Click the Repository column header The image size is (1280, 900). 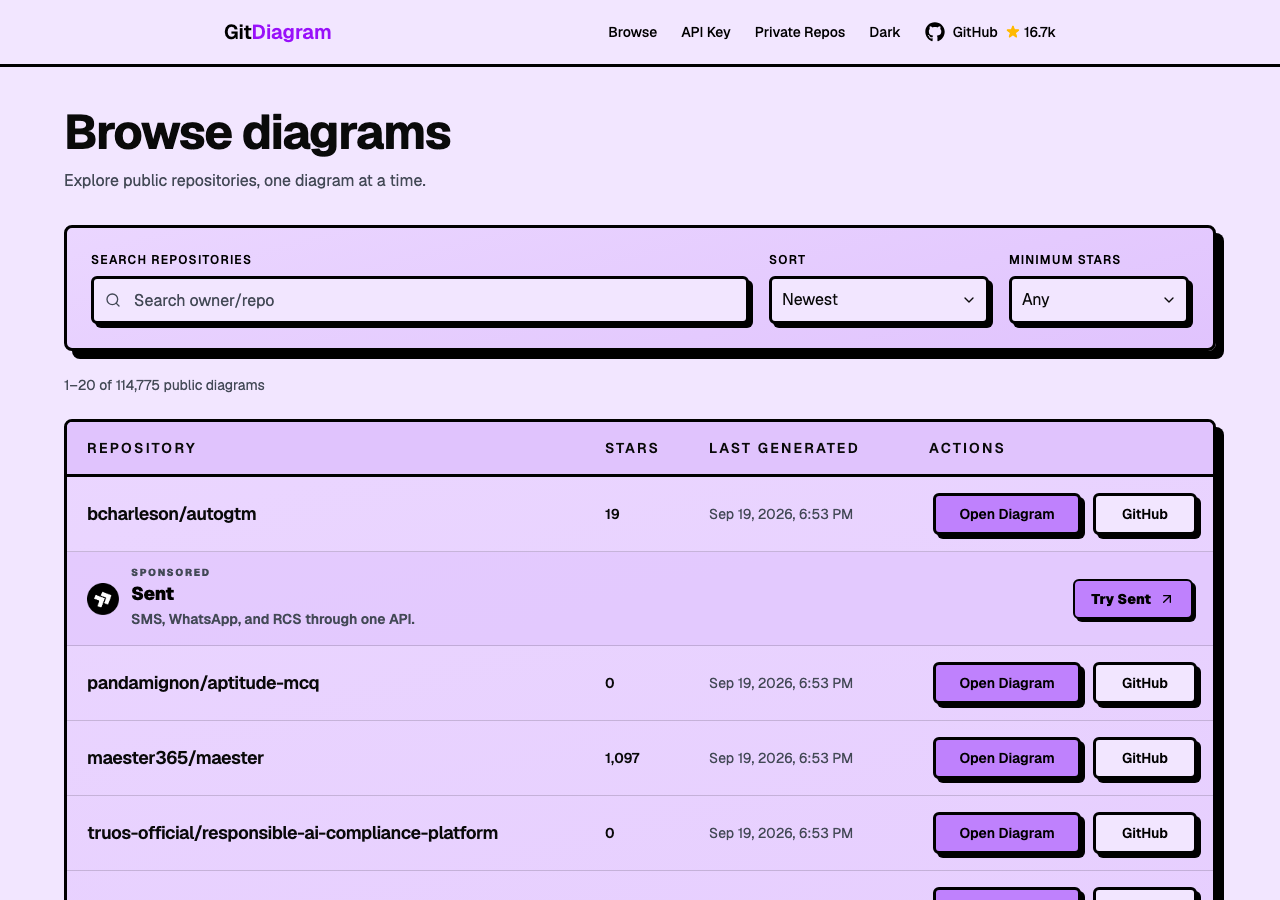[142, 448]
